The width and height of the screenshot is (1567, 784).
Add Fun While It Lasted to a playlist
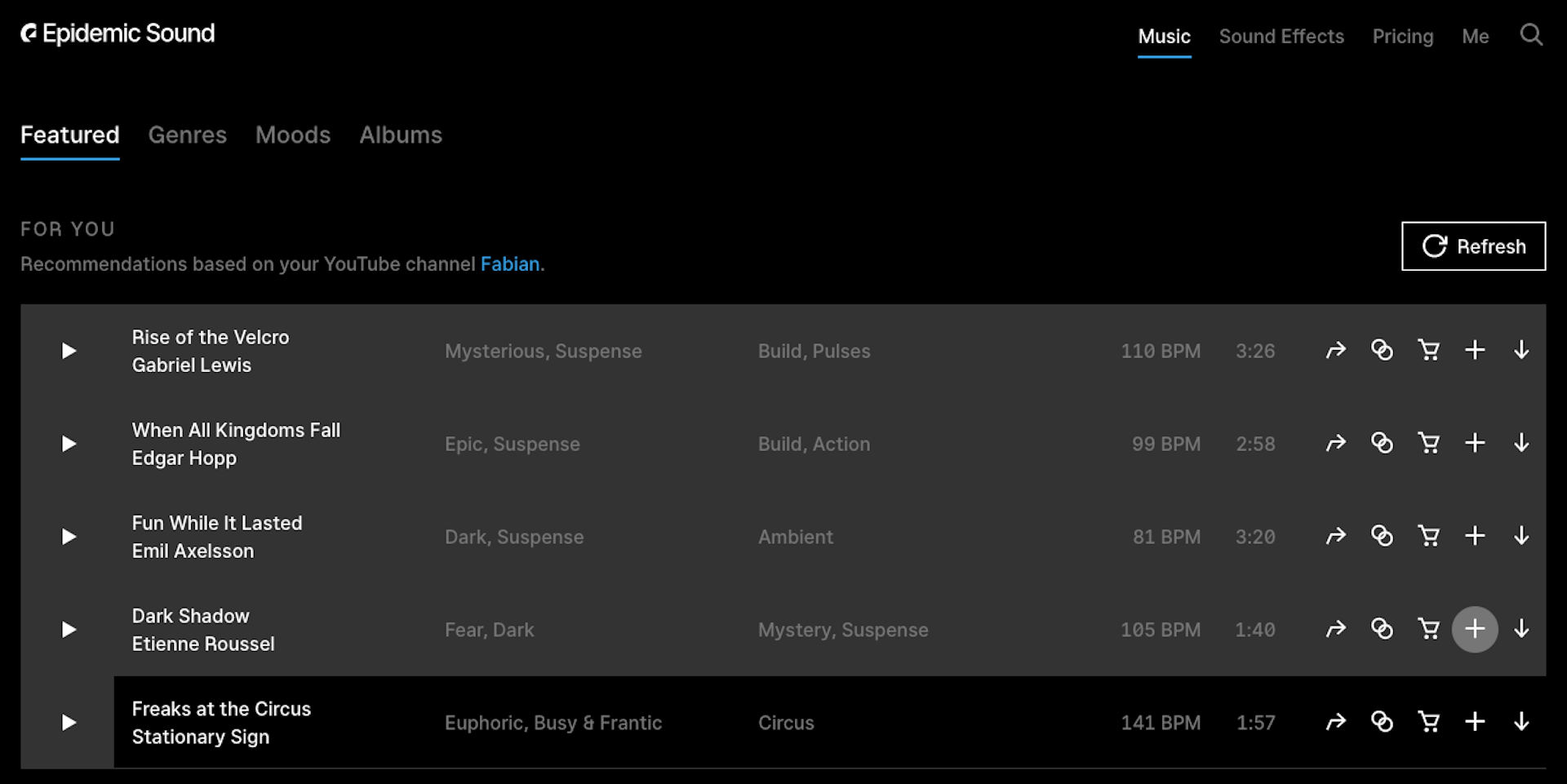pyautogui.click(x=1475, y=536)
